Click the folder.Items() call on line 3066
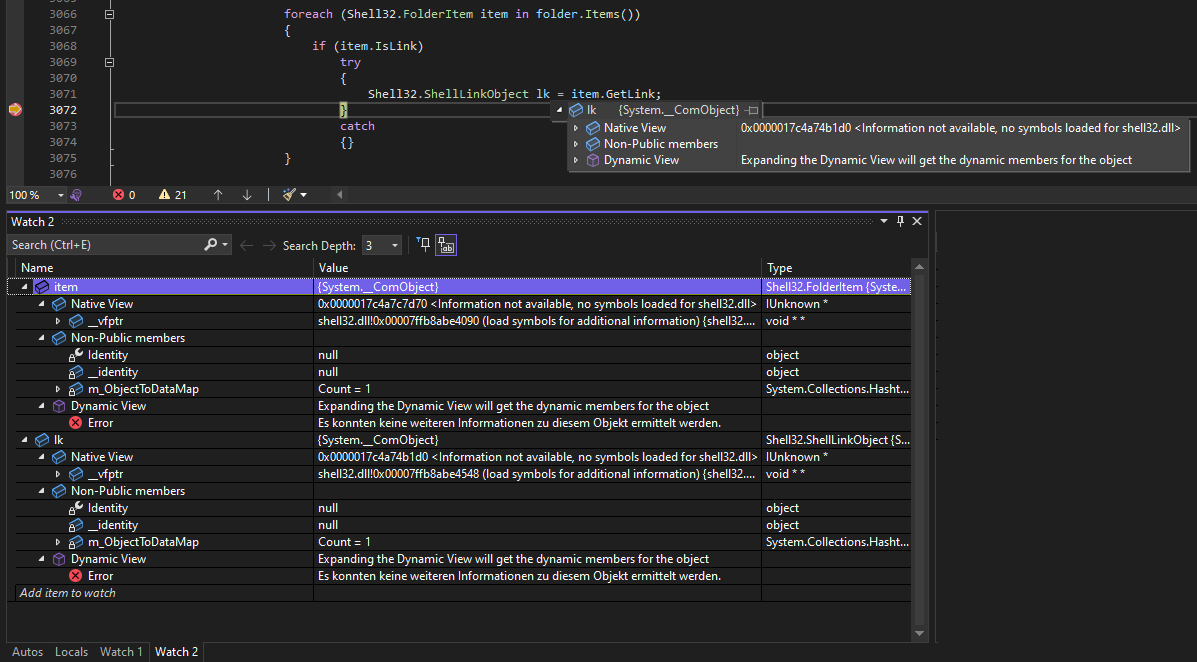1197x662 pixels. pyautogui.click(x=588, y=15)
